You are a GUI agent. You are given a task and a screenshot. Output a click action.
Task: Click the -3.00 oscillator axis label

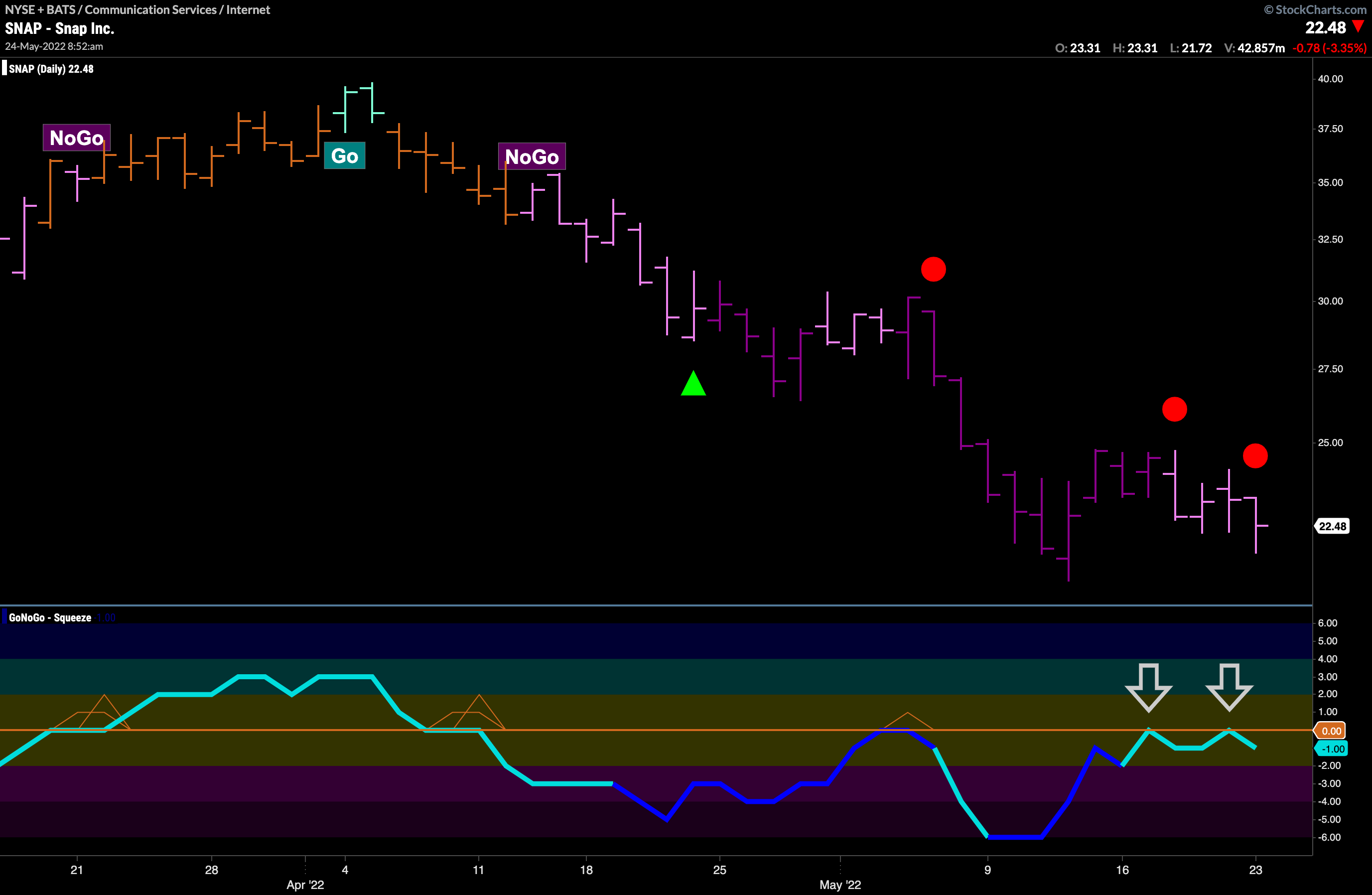[x=1329, y=783]
